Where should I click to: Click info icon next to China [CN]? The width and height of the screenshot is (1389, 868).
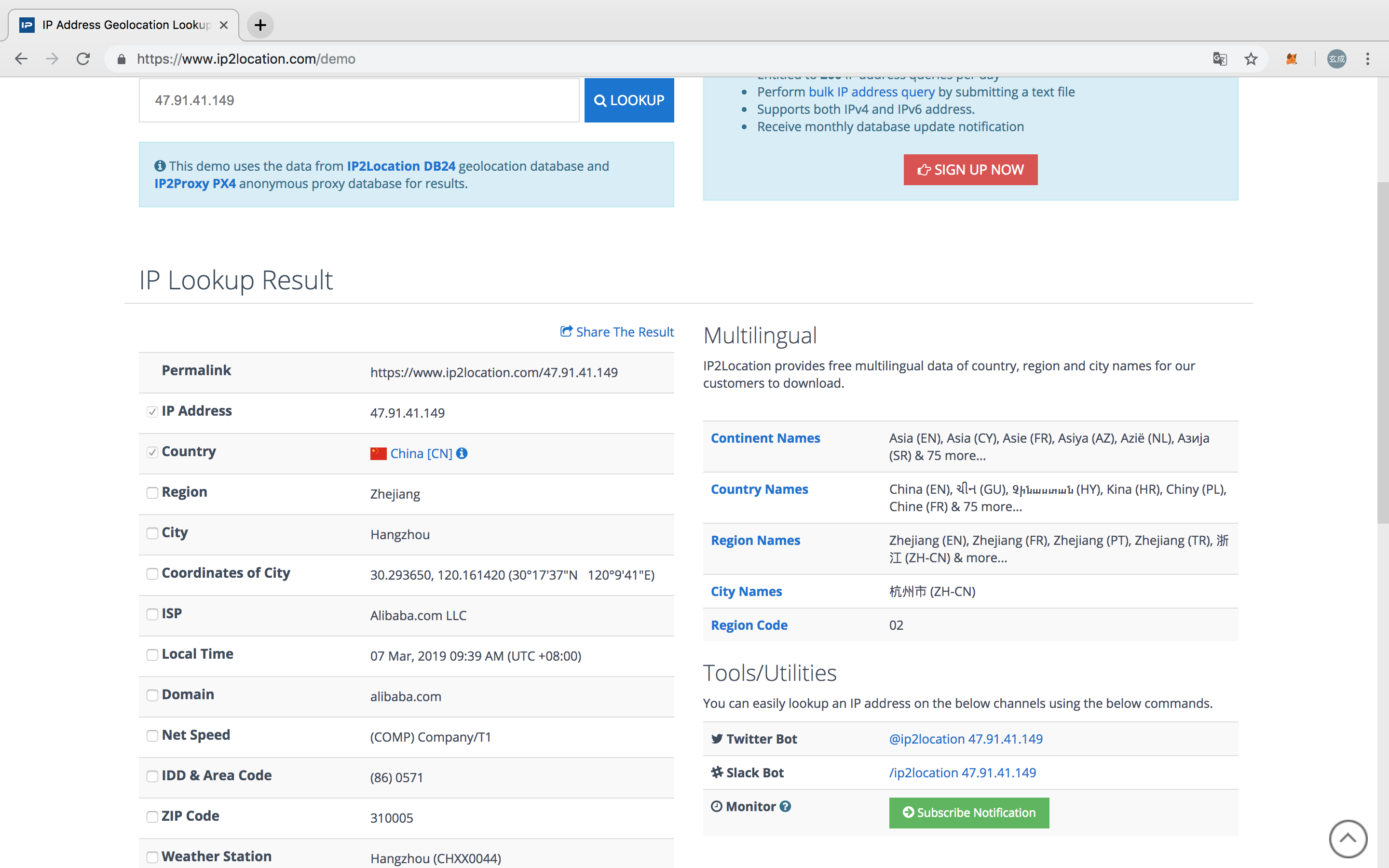(x=462, y=453)
